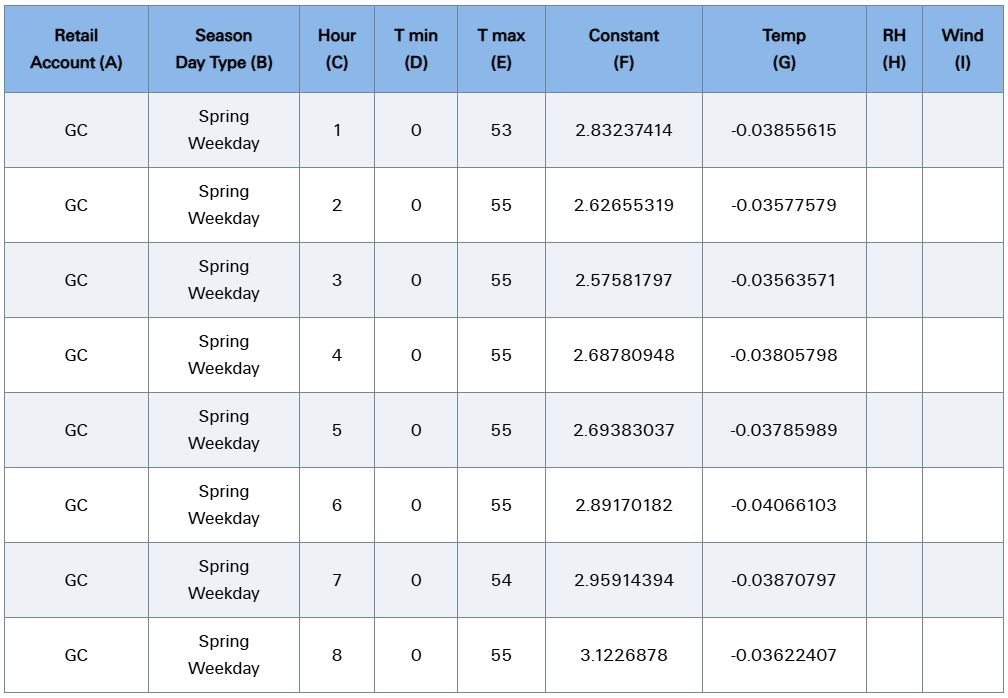Select the 2.69383037 constant cell
The height and width of the screenshot is (698, 1008).
[624, 430]
